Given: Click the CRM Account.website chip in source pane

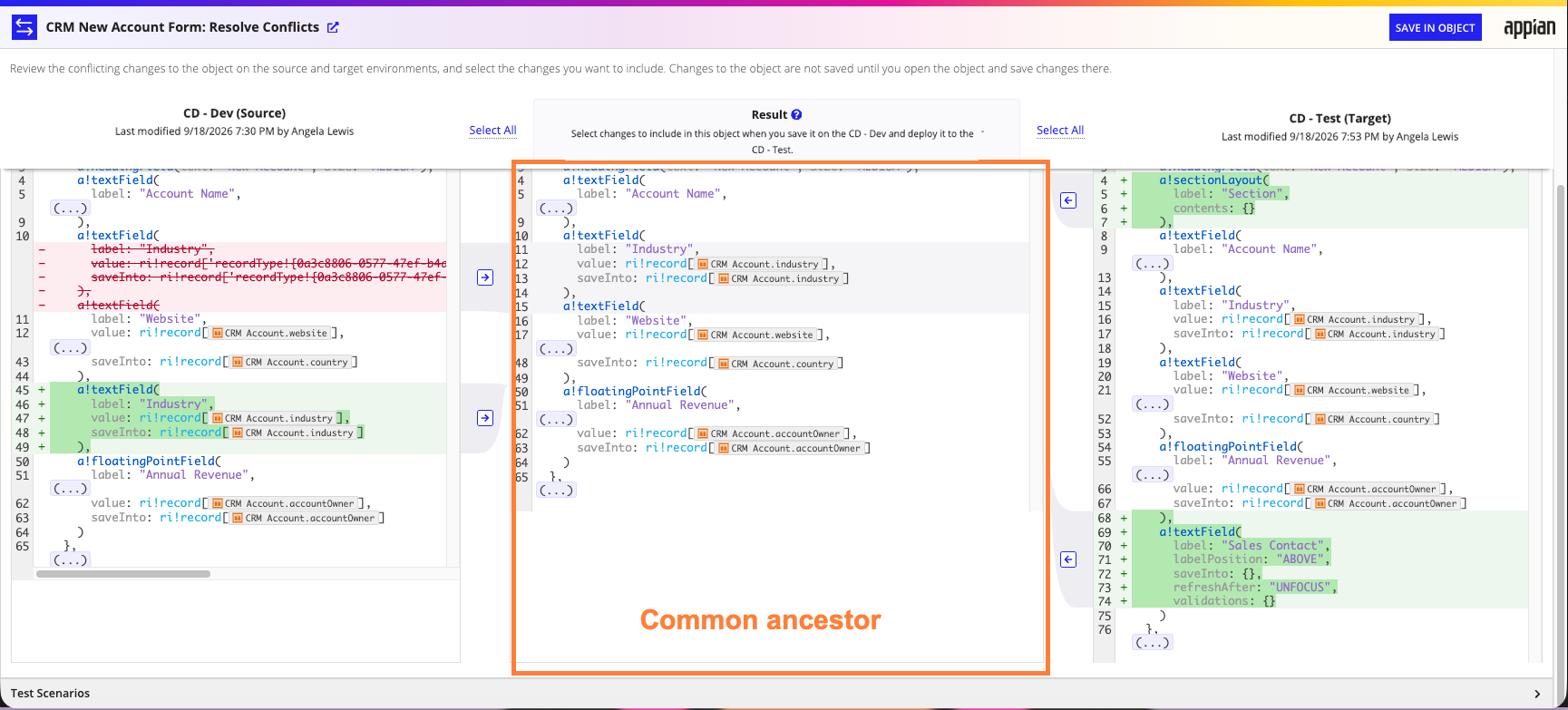Looking at the screenshot, I should pyautogui.click(x=268, y=333).
